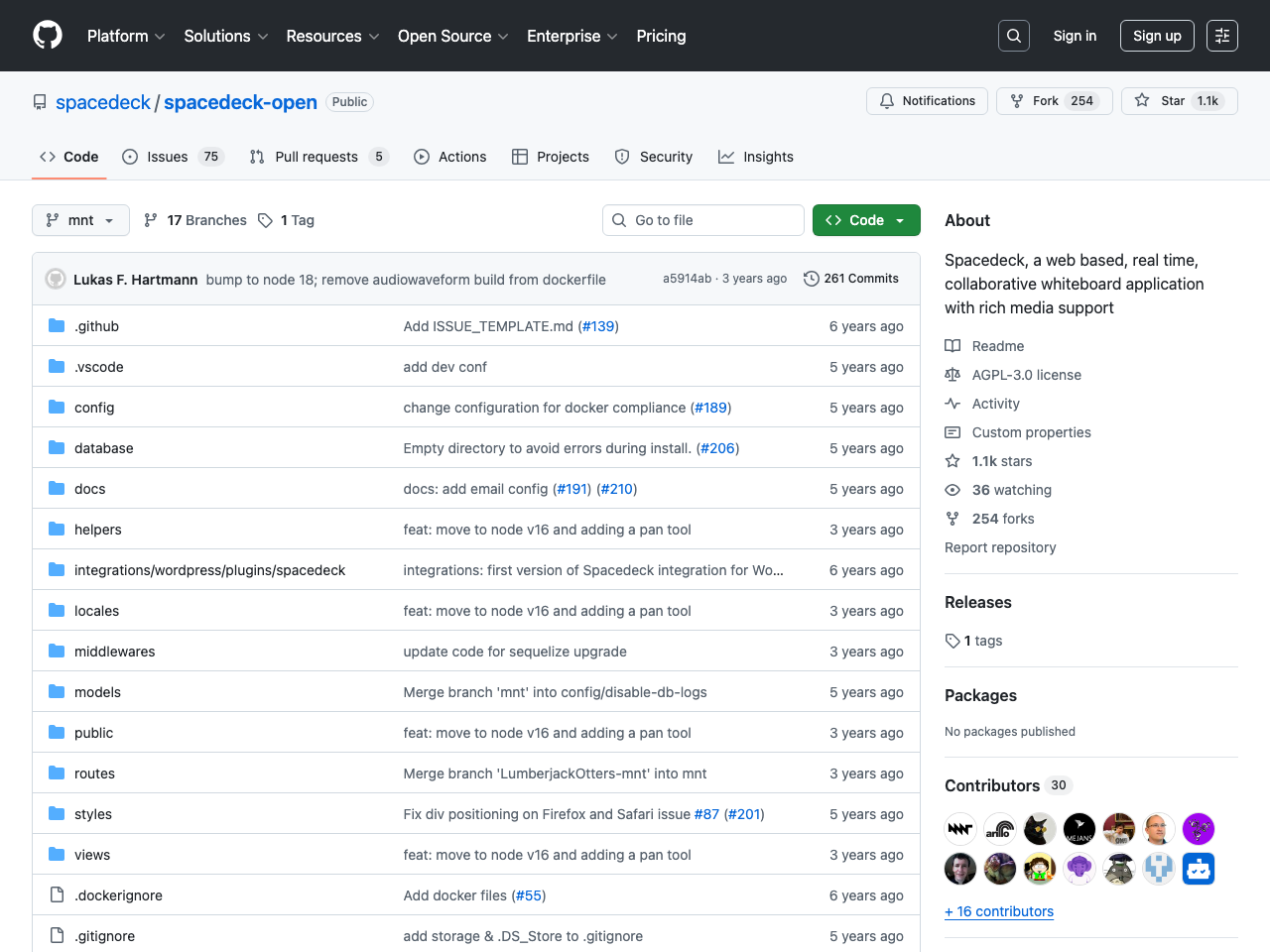Screen dimensions: 1270x952
Task: Click the Sign up button
Action: [1157, 35]
